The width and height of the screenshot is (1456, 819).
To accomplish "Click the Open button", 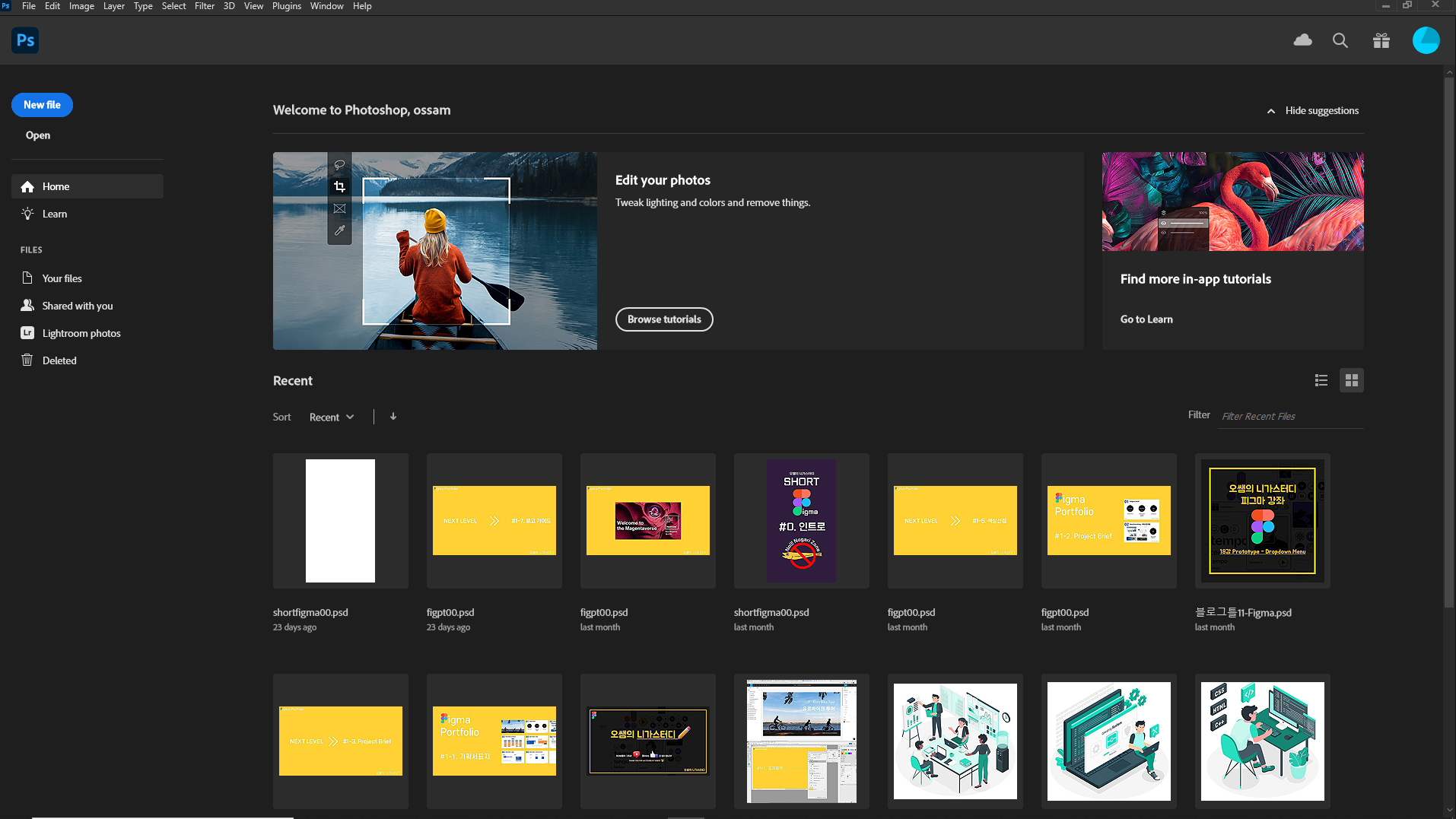I will [x=38, y=135].
